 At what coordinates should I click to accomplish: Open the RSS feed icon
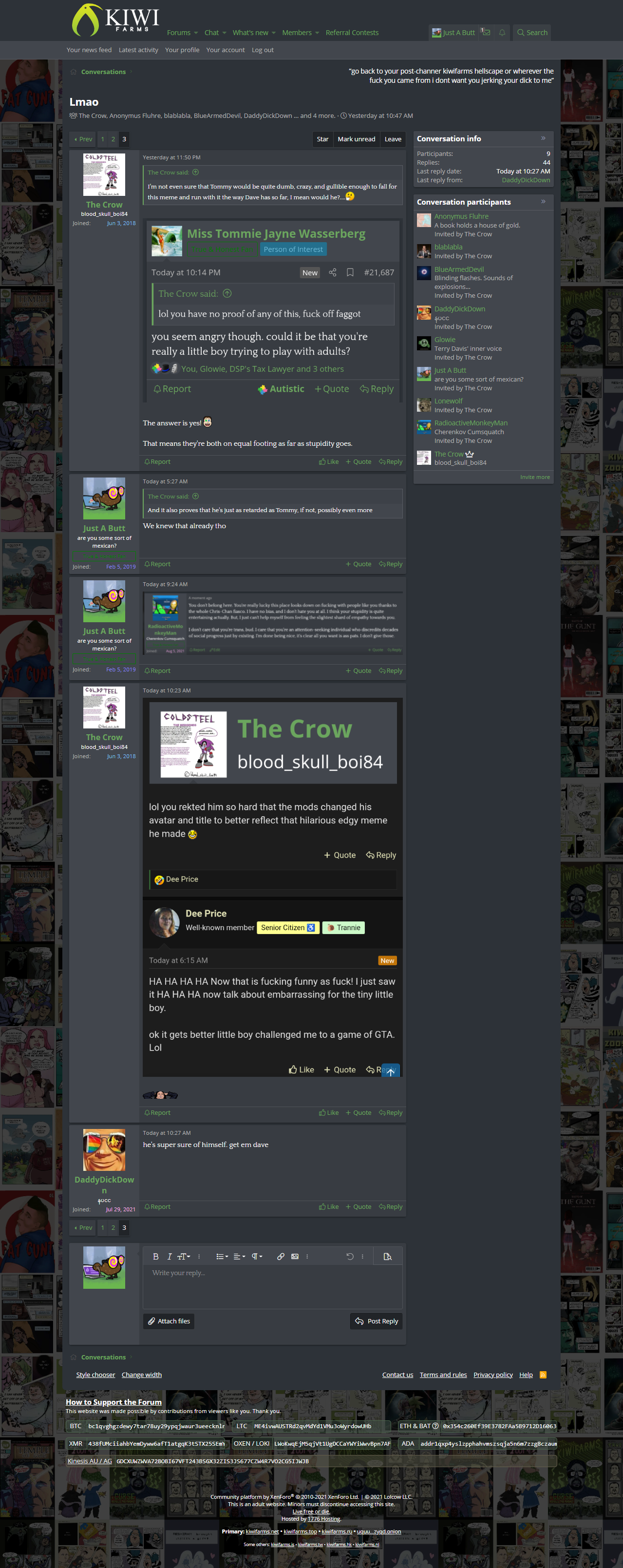coord(543,1375)
